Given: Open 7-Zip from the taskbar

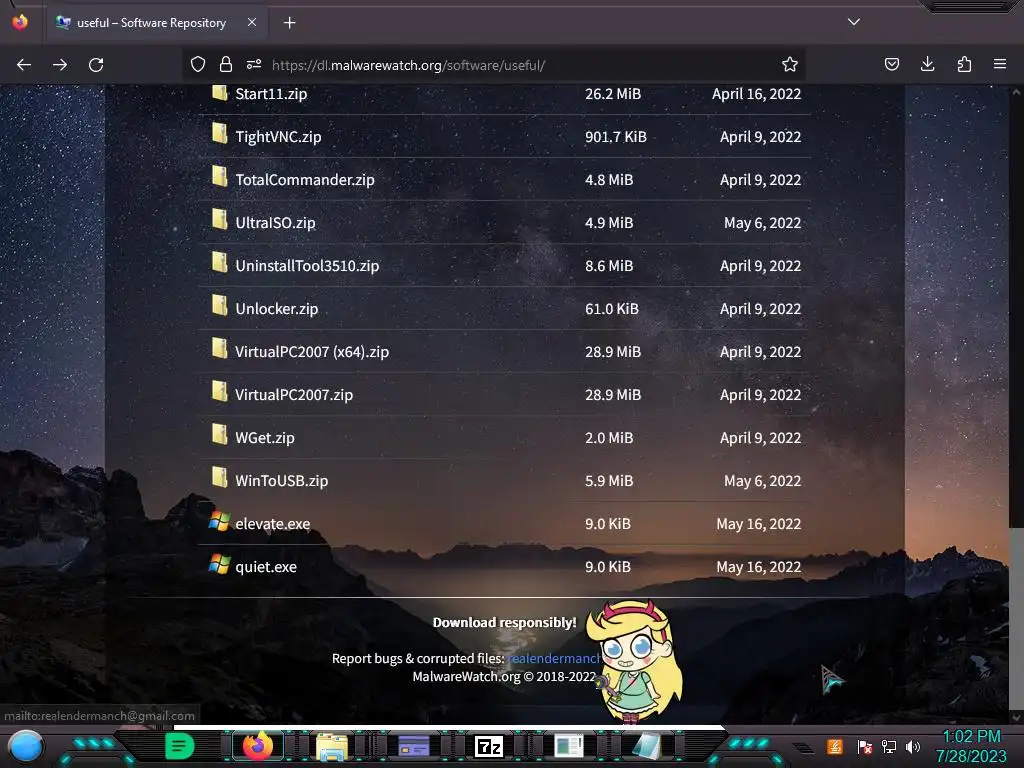Looking at the screenshot, I should pos(488,746).
